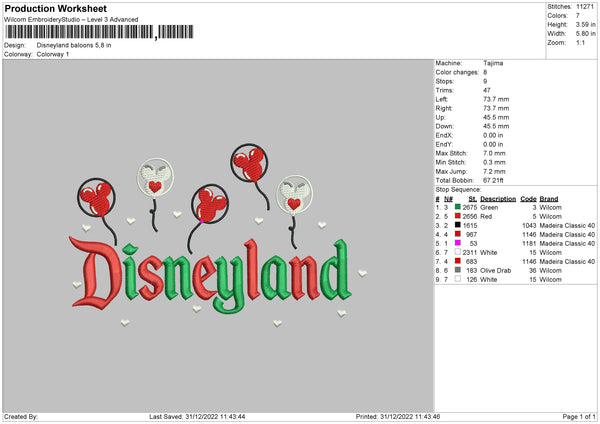This screenshot has height=424, width=600.
Task: Click the Max Stitch value 7.0 mm
Action: pyautogui.click(x=494, y=153)
